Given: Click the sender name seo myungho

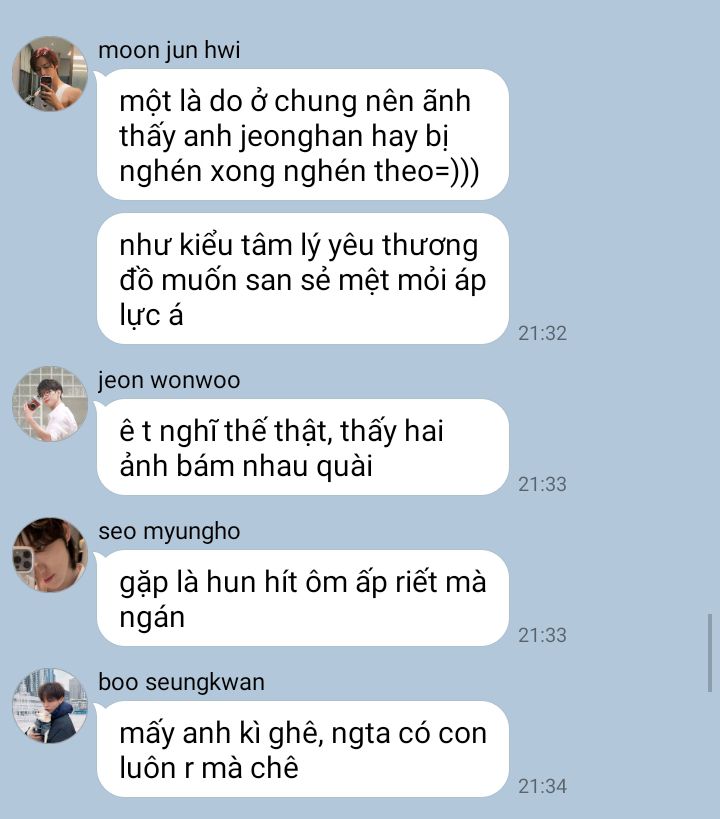Looking at the screenshot, I should point(169,532).
